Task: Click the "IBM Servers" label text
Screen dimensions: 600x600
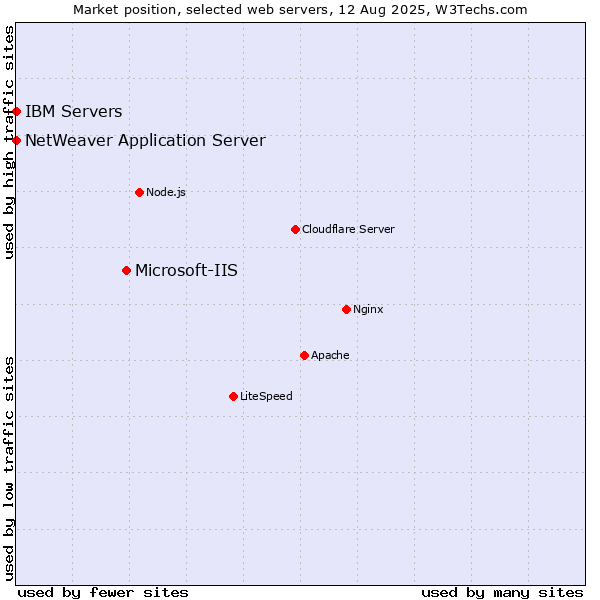Action: (x=73, y=111)
